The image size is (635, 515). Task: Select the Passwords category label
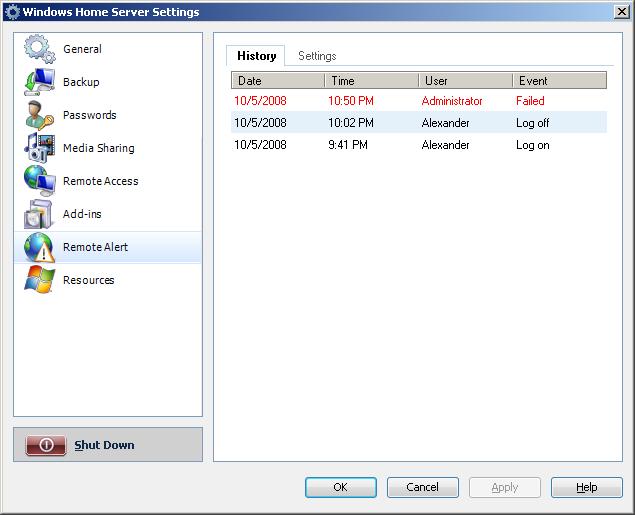coord(89,115)
